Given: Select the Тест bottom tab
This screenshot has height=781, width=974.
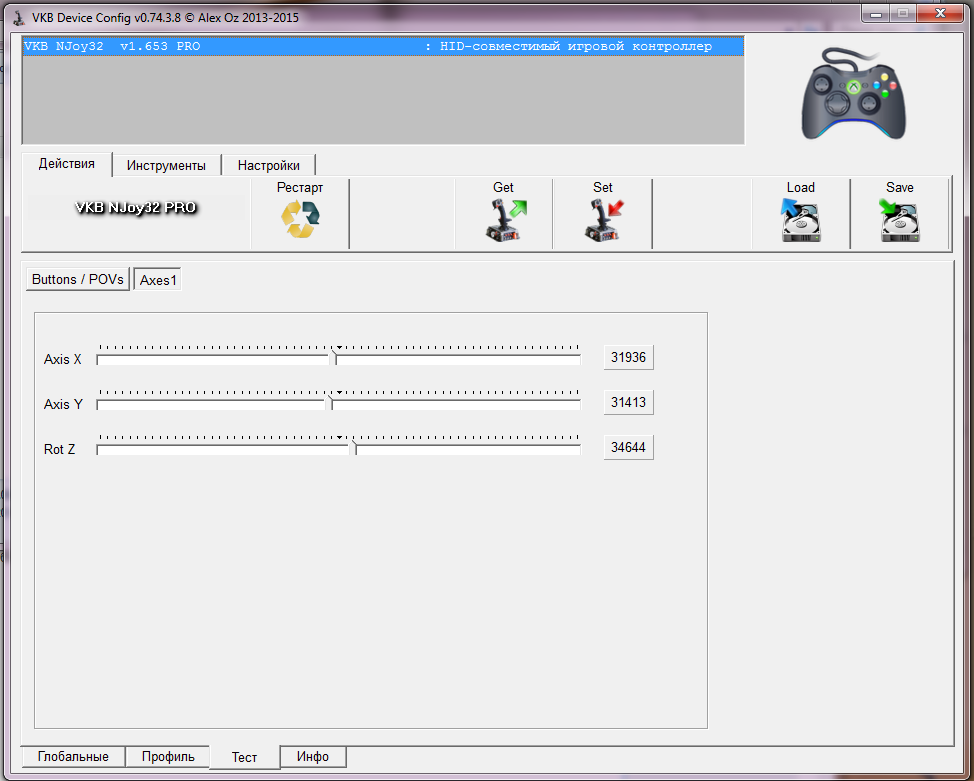Looking at the screenshot, I should tap(244, 757).
